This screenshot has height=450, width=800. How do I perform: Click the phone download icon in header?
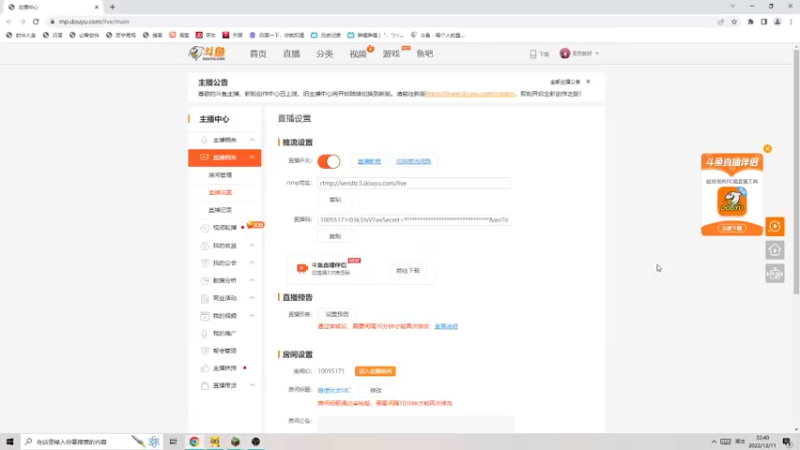coord(533,54)
